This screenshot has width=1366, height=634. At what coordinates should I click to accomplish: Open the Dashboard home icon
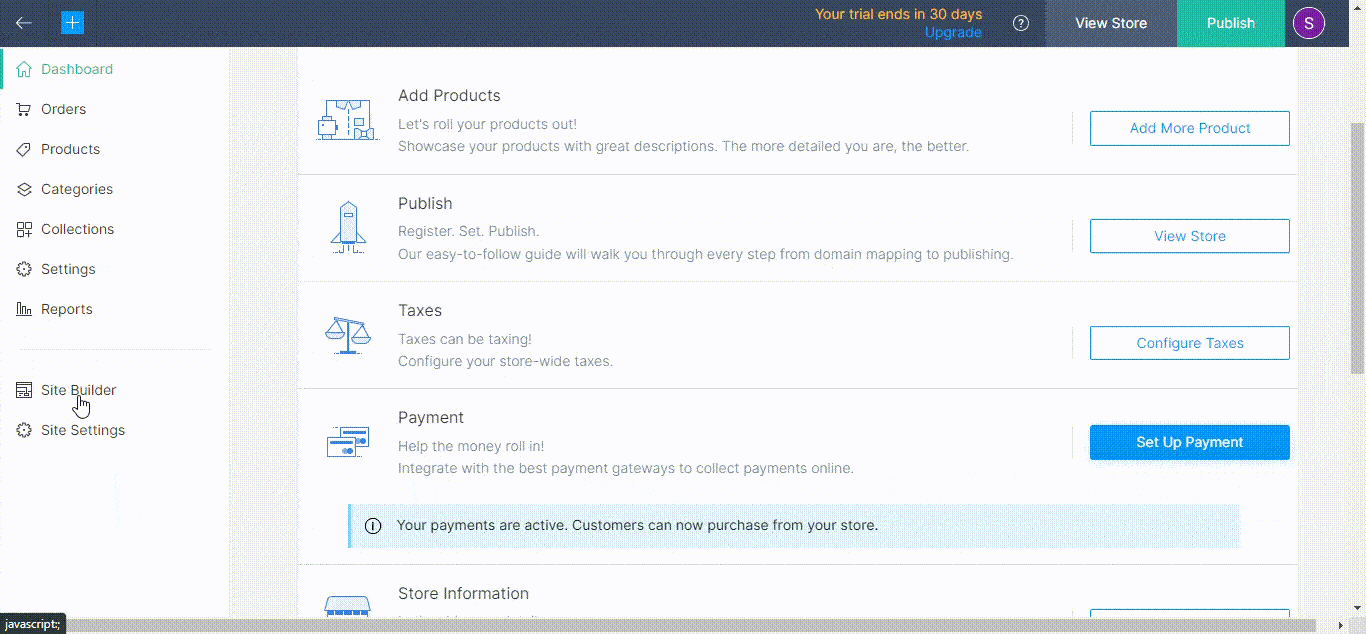[24, 68]
